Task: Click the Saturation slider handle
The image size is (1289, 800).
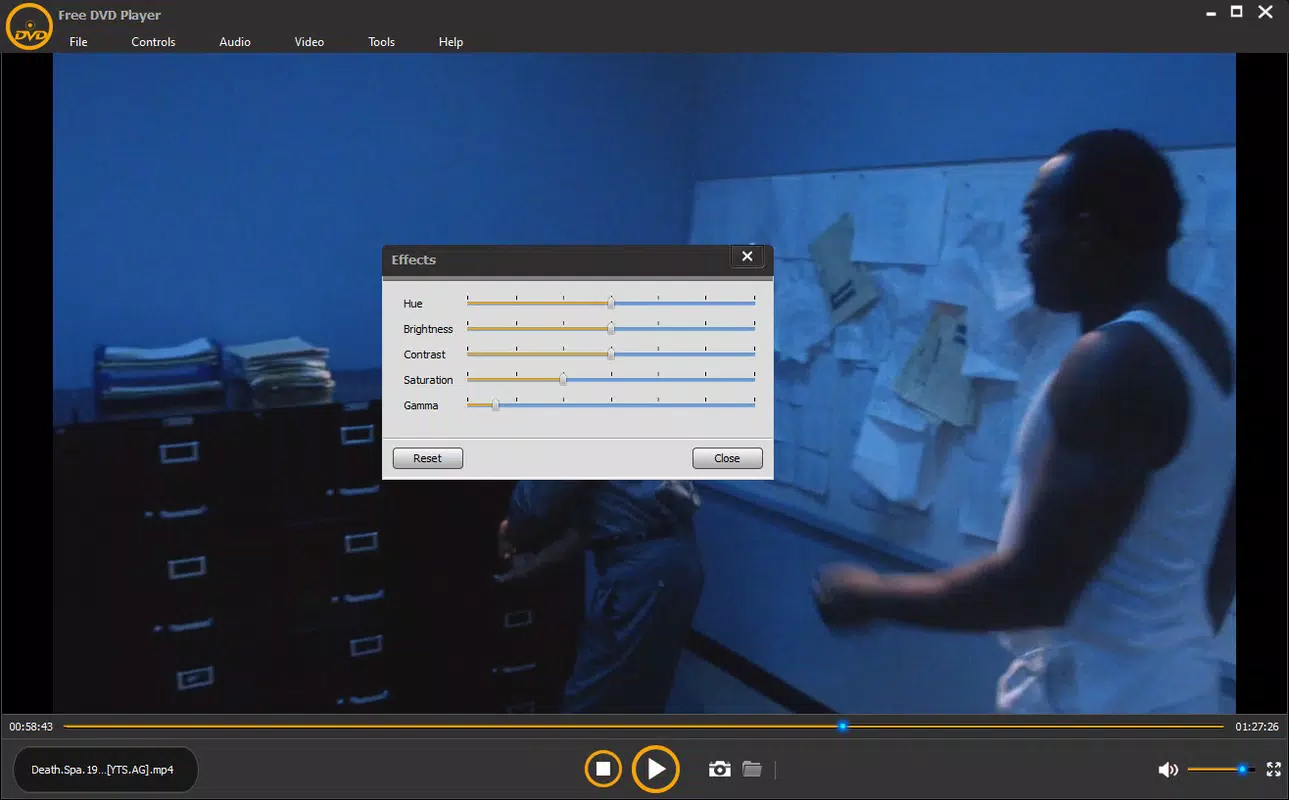Action: pos(563,379)
